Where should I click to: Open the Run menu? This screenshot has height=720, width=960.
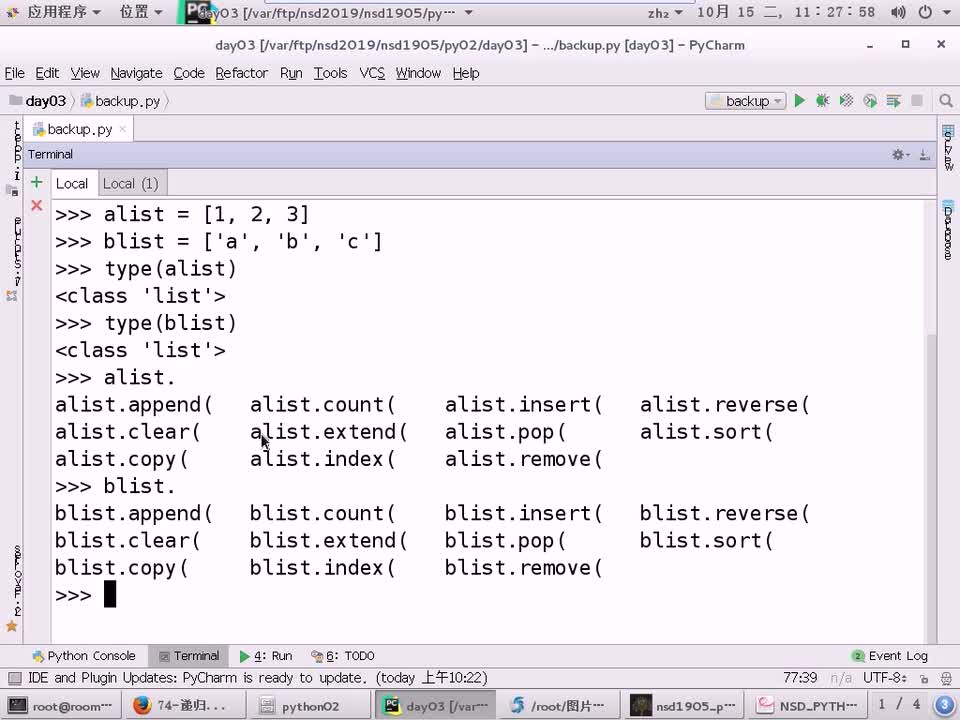pyautogui.click(x=291, y=73)
